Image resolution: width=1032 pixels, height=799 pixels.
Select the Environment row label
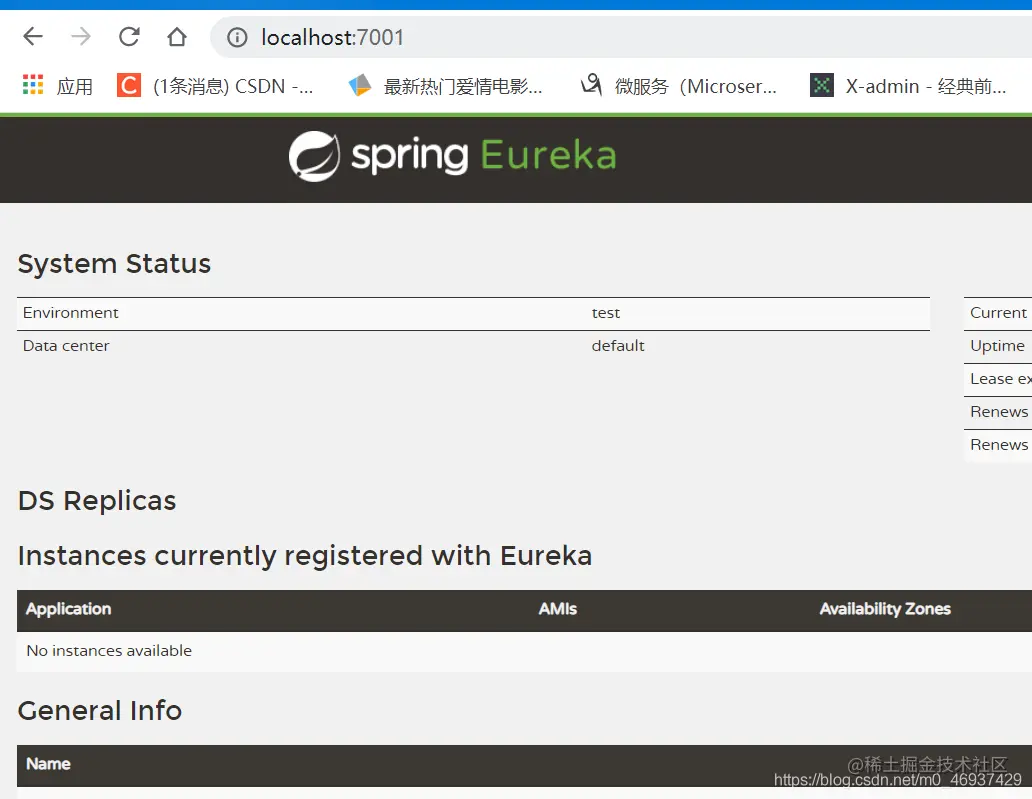point(70,313)
